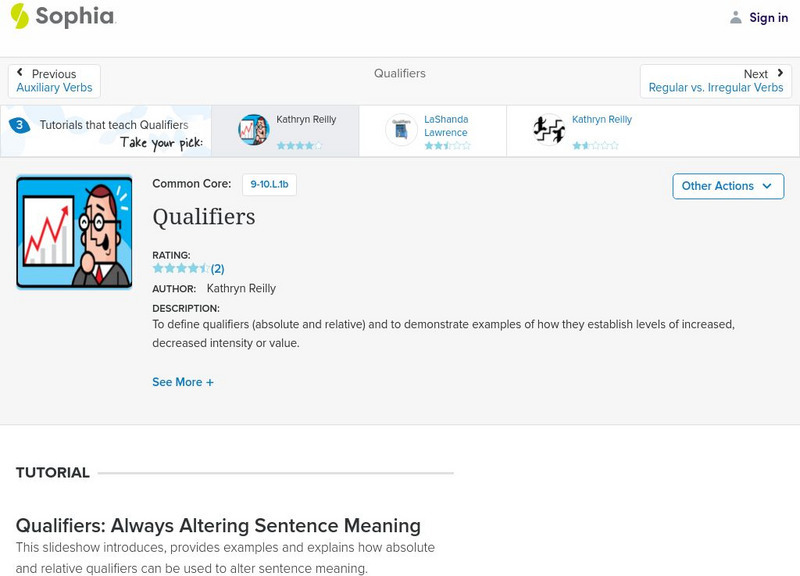Screen dimensions: 800x576
Task: Rate the tutorial using the star rating
Action: click(x=180, y=268)
